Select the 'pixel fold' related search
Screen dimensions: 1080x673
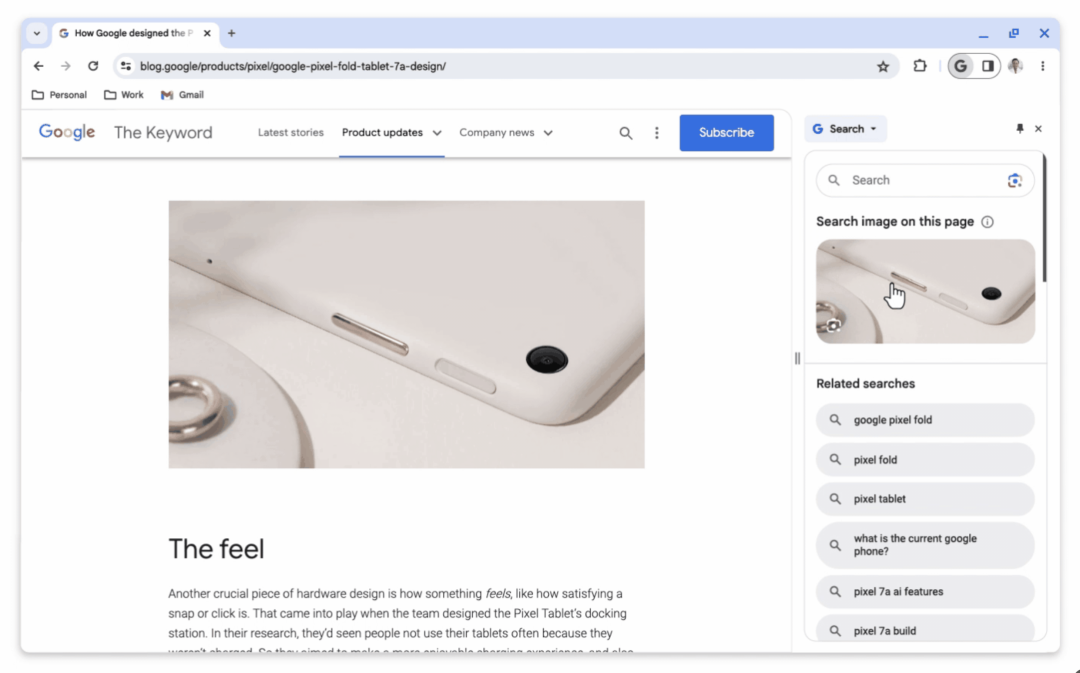(x=925, y=459)
